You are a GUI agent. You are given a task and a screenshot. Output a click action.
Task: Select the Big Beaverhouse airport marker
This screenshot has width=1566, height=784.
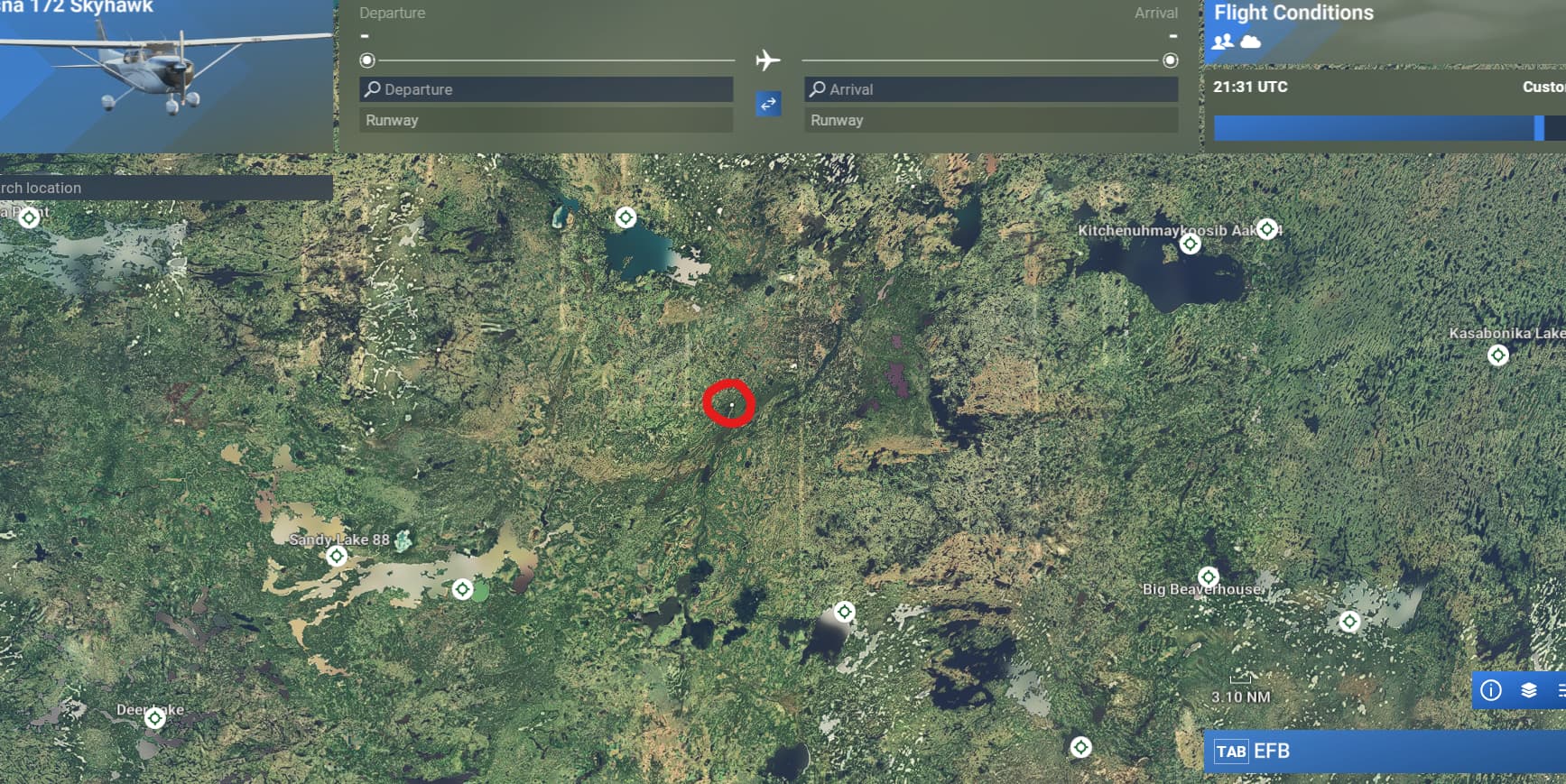(1208, 577)
